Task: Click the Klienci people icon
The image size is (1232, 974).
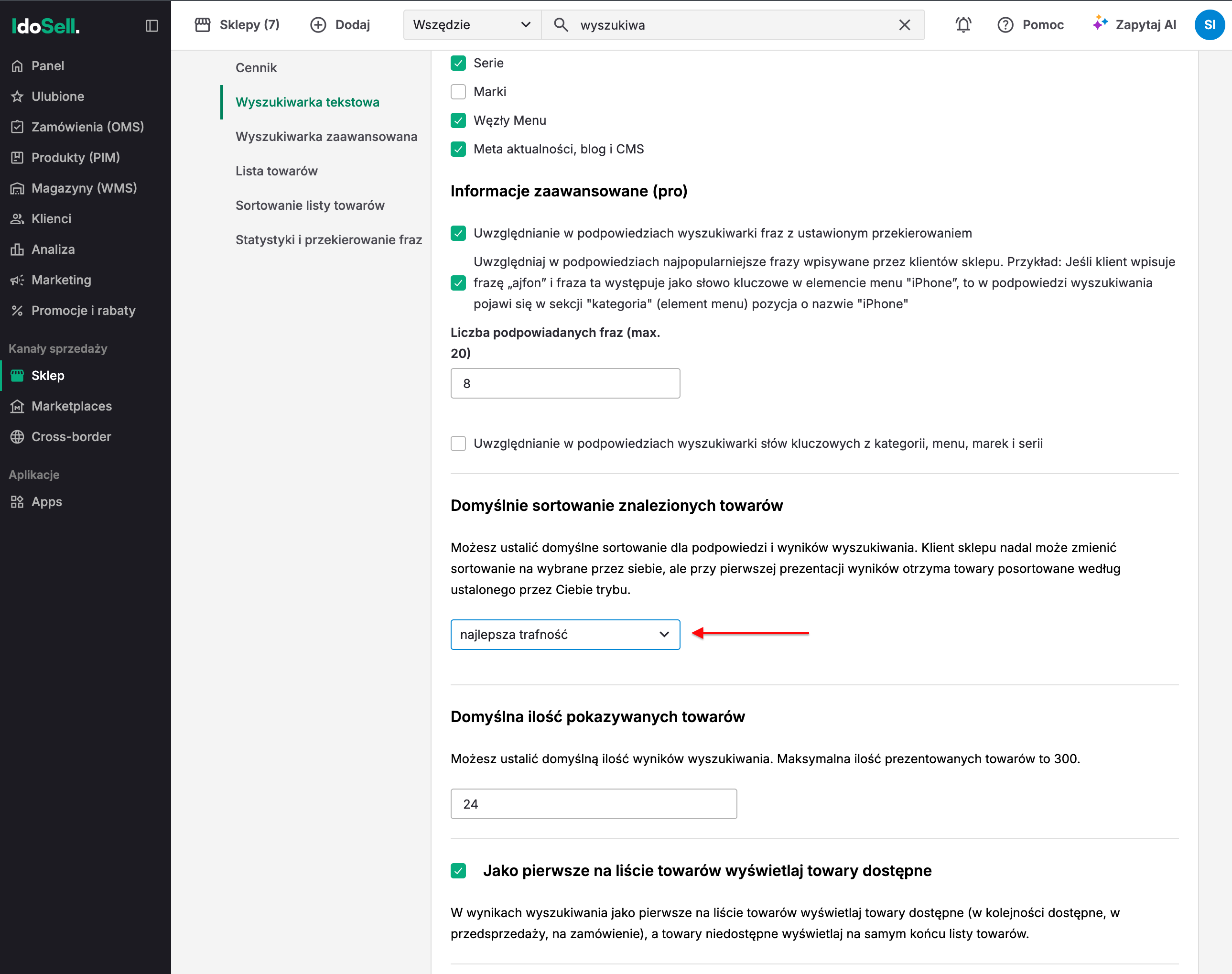Action: [17, 219]
